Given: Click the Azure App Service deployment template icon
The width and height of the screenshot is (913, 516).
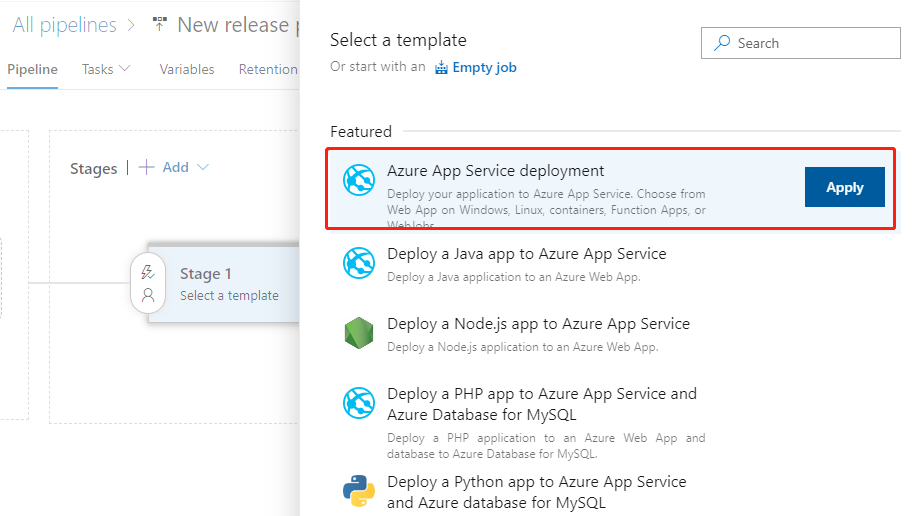Looking at the screenshot, I should coord(359,180).
